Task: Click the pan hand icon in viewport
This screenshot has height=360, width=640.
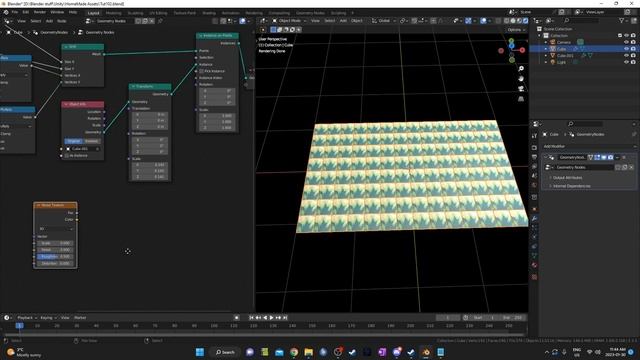Action: [521, 78]
